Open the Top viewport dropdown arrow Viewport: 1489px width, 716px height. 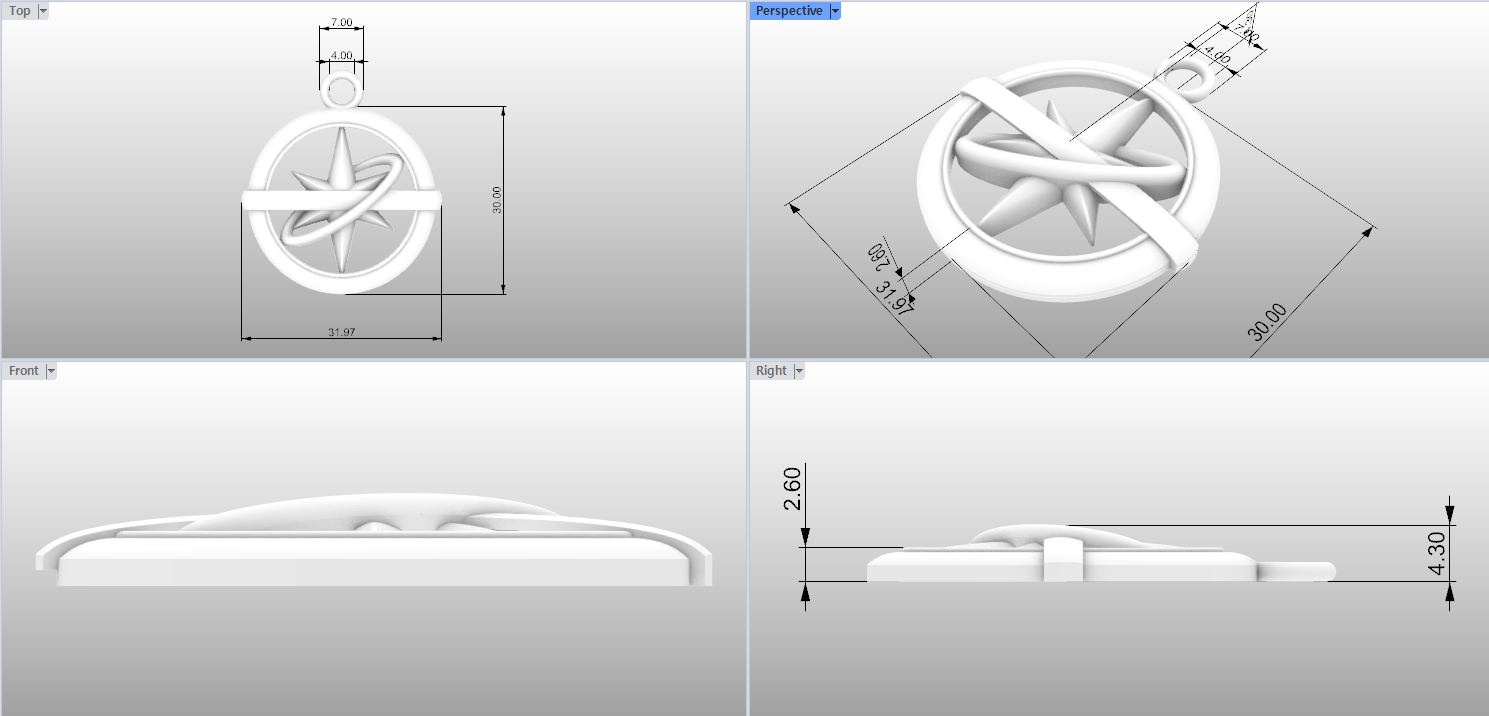(x=43, y=11)
